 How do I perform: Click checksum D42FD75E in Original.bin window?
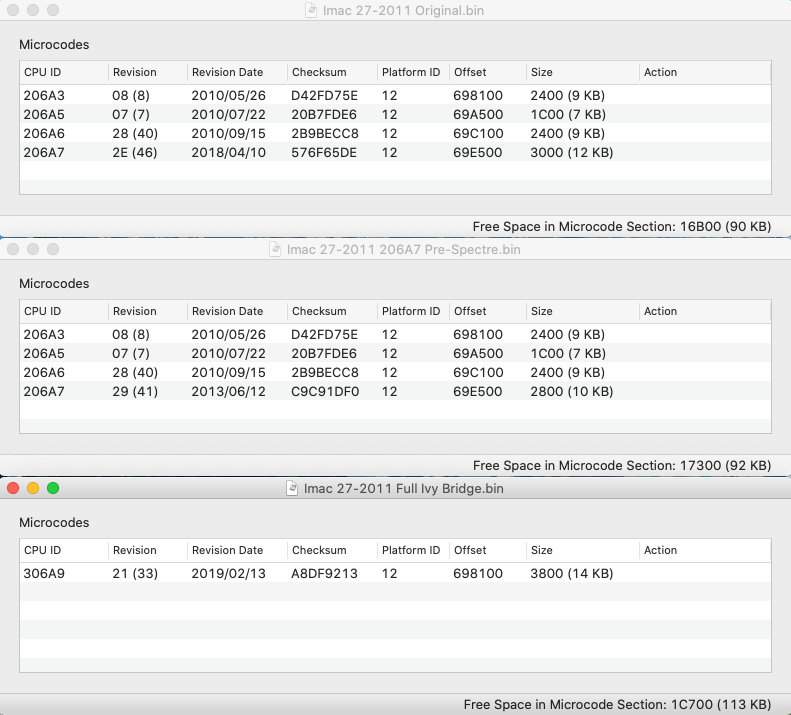coord(324,95)
